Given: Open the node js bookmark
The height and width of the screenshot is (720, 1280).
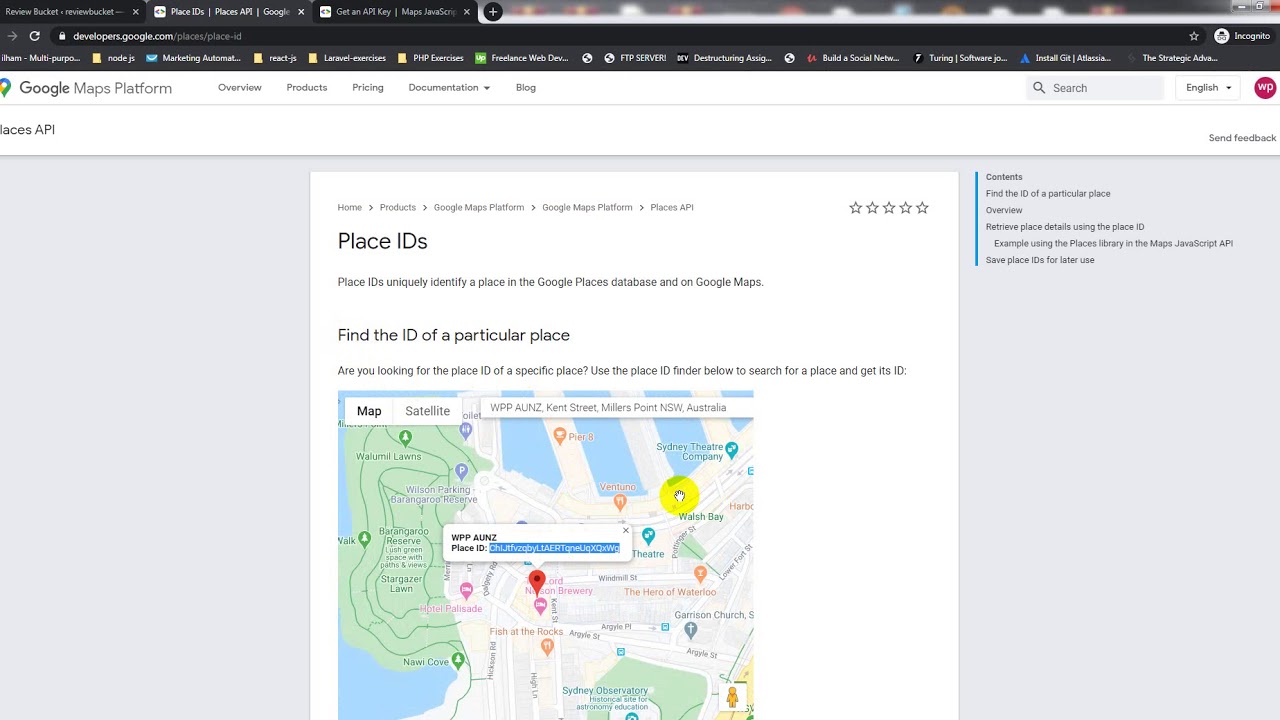Looking at the screenshot, I should click(x=113, y=58).
